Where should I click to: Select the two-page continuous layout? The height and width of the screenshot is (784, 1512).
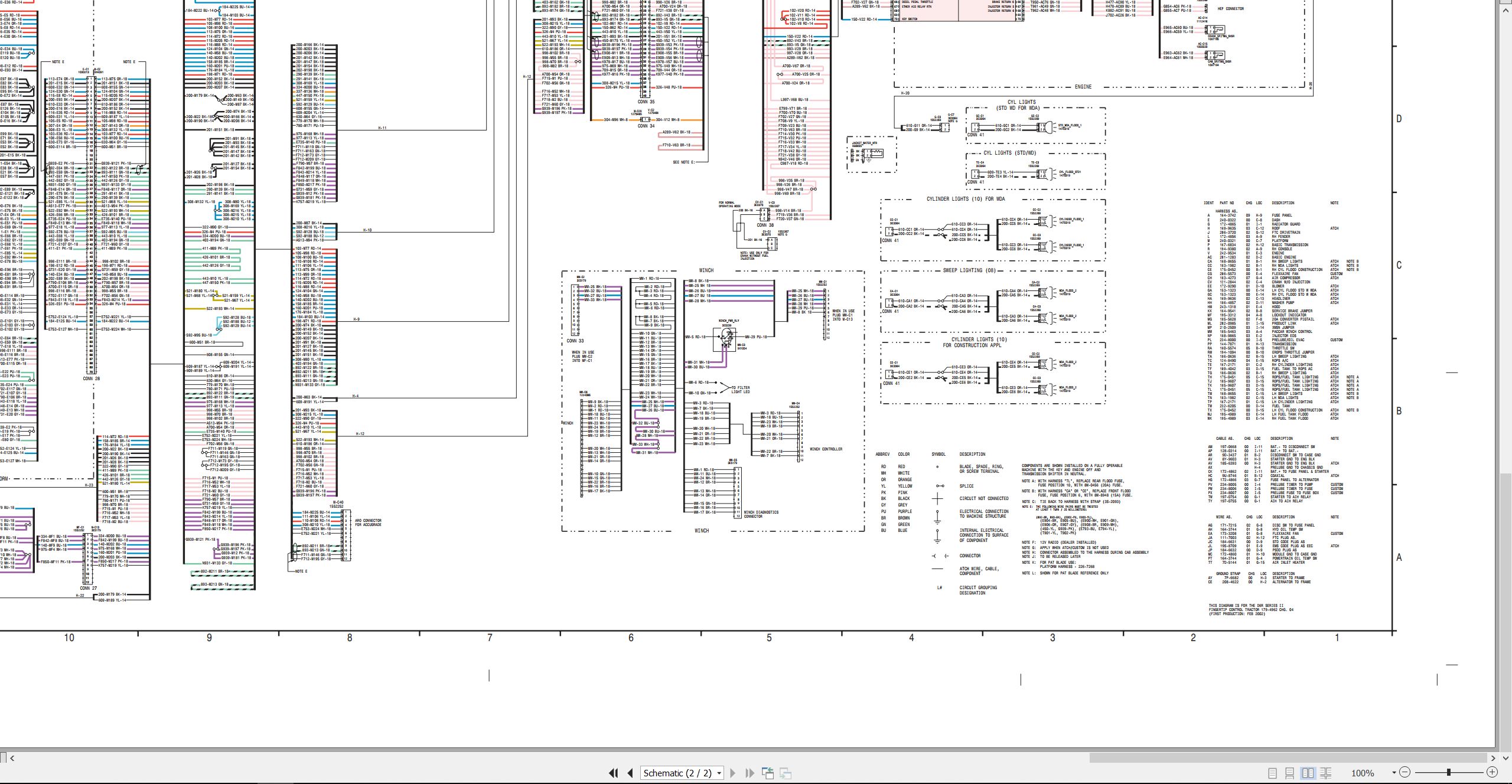click(x=1325, y=773)
